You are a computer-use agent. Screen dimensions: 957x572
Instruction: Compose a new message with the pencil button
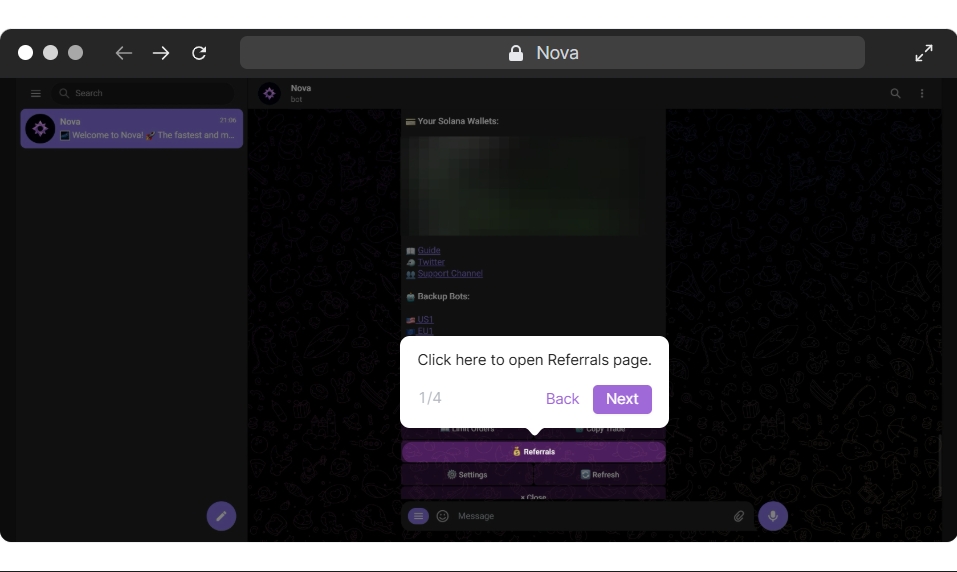(x=221, y=516)
